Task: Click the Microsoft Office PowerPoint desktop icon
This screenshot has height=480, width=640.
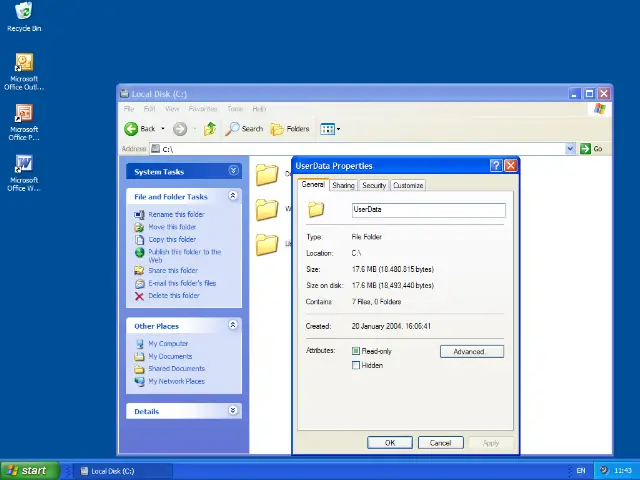Action: coord(23,114)
